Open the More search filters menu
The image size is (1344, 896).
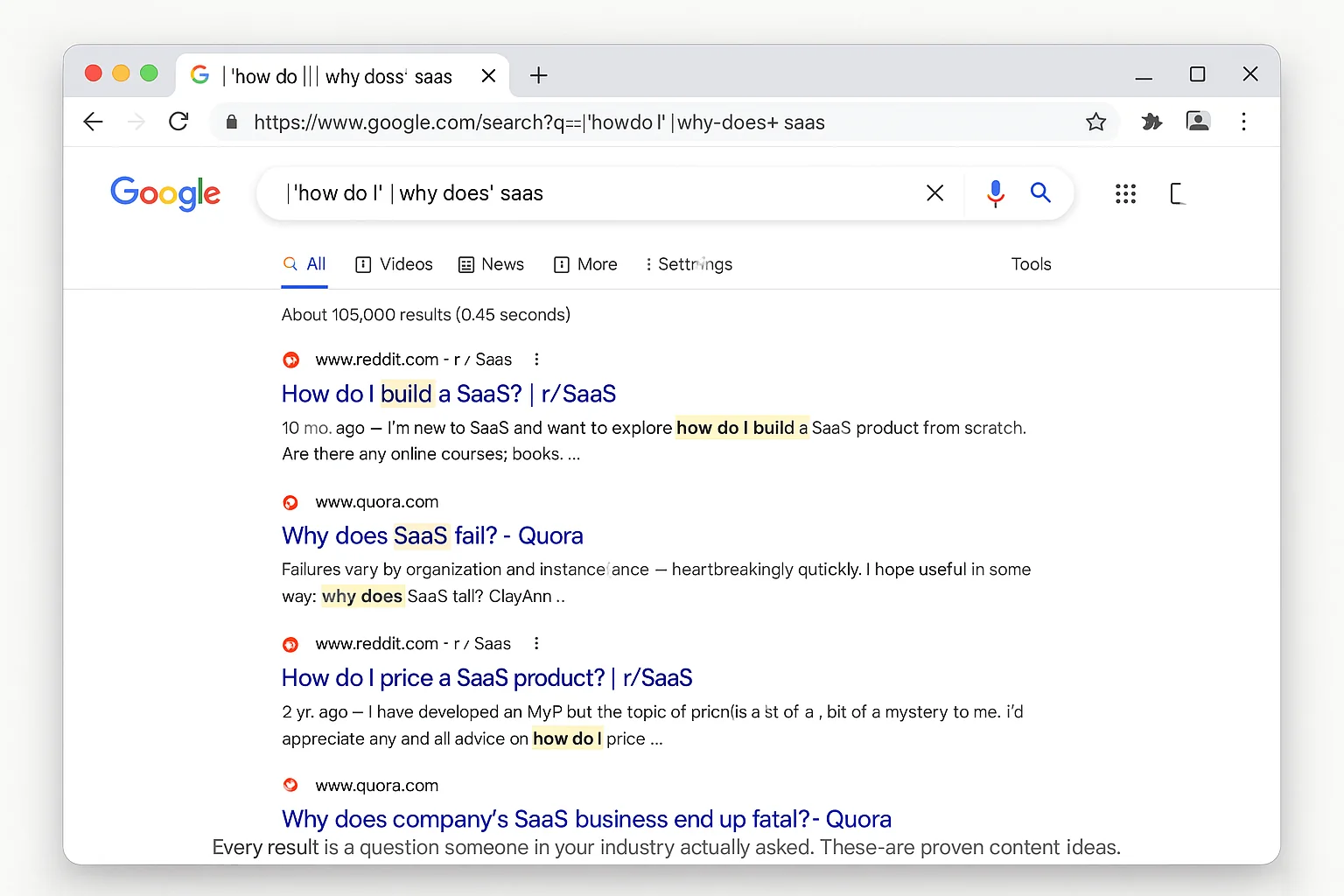[584, 264]
